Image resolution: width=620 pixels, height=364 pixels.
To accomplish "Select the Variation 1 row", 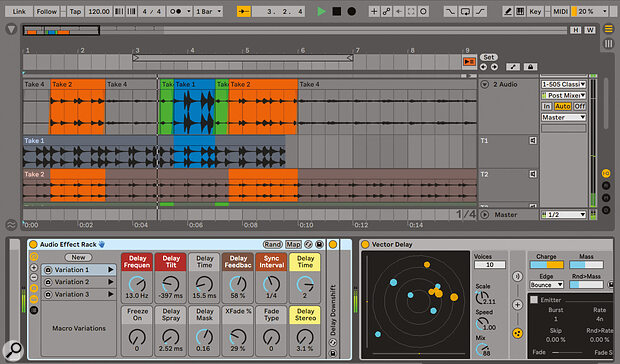I will pyautogui.click(x=79, y=270).
